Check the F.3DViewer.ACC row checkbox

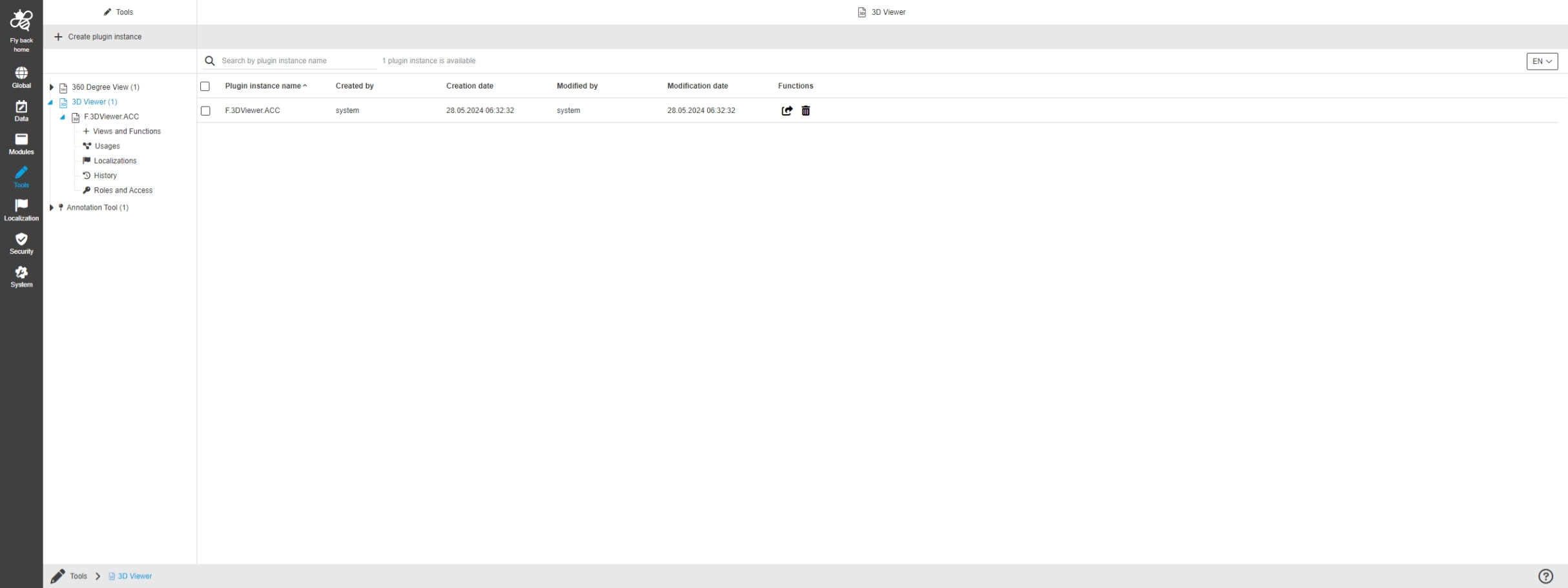point(205,111)
